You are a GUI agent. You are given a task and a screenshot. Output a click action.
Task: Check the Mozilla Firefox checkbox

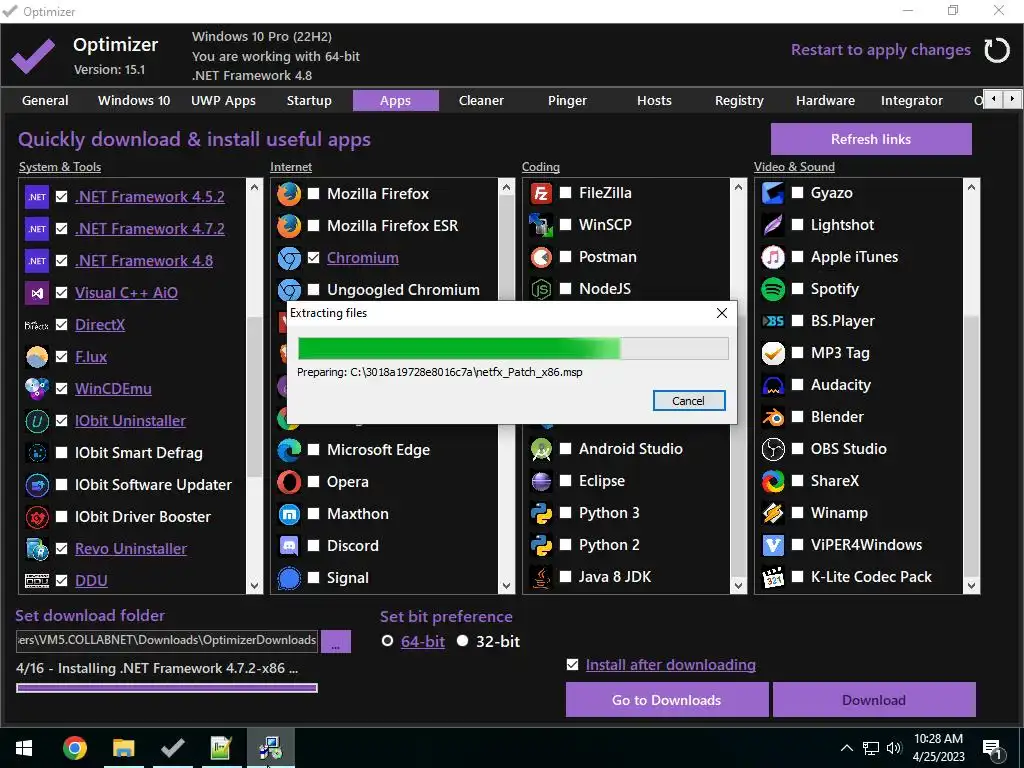313,193
